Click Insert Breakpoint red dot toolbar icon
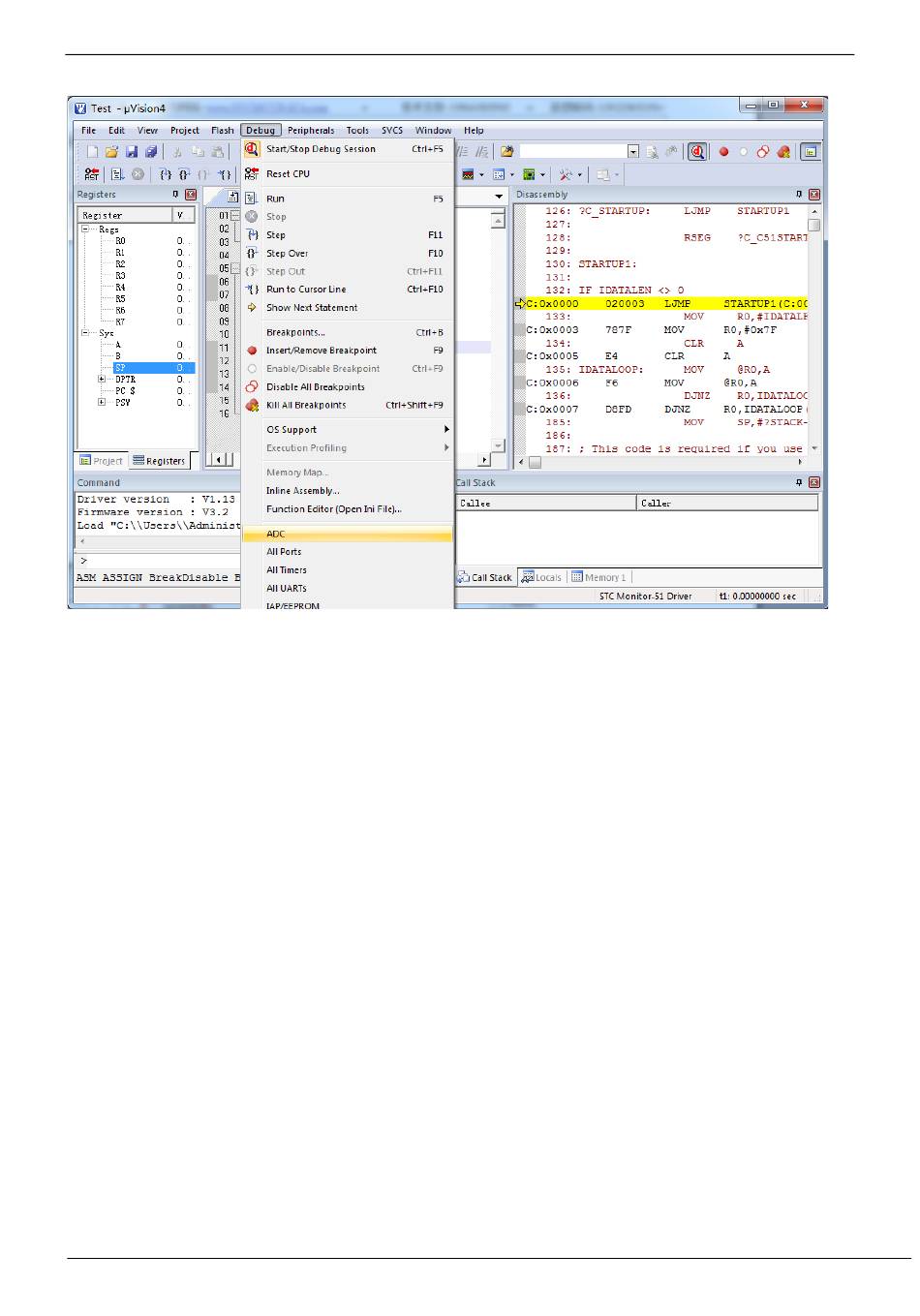 (x=723, y=152)
